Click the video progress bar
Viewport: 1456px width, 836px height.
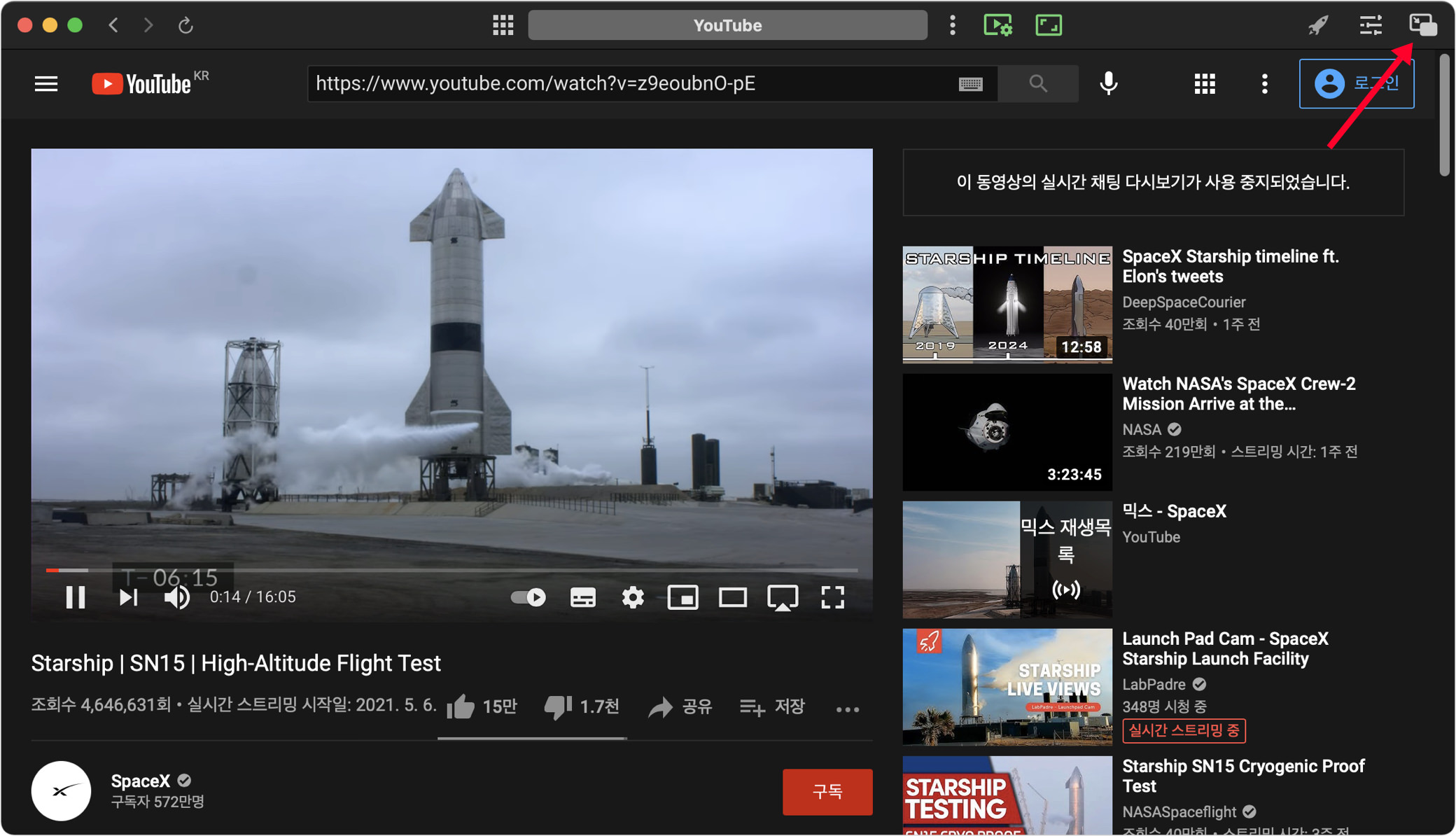(451, 570)
